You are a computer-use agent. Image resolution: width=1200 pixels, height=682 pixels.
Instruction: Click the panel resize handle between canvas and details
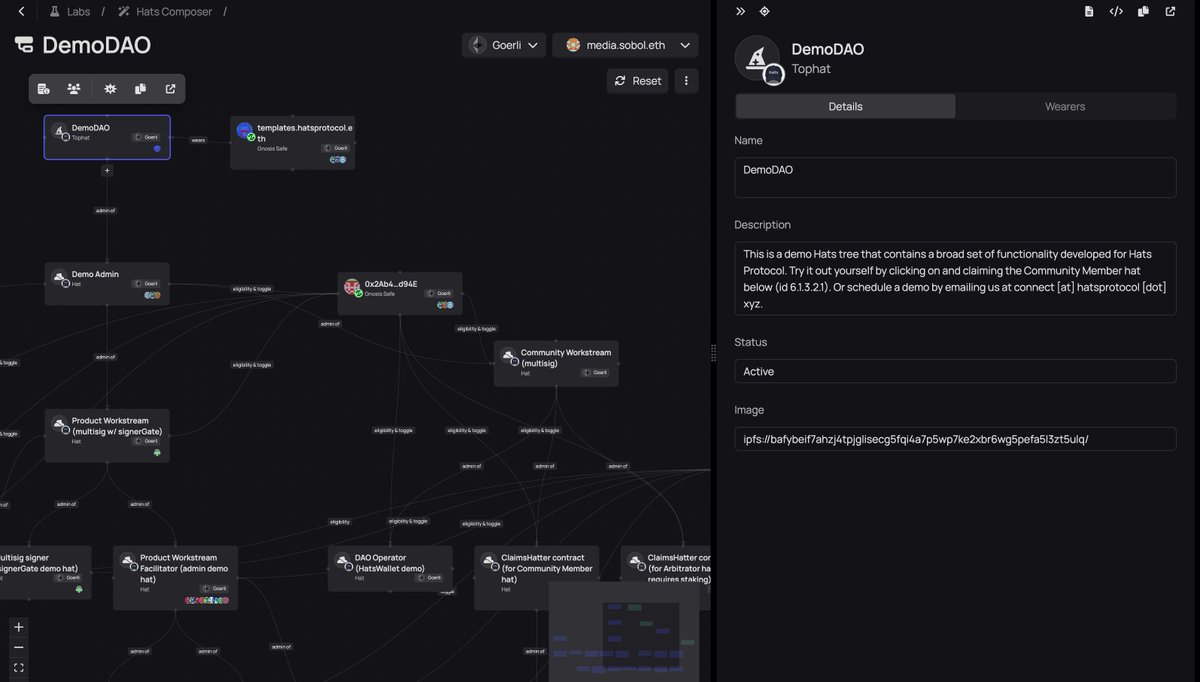pyautogui.click(x=713, y=352)
